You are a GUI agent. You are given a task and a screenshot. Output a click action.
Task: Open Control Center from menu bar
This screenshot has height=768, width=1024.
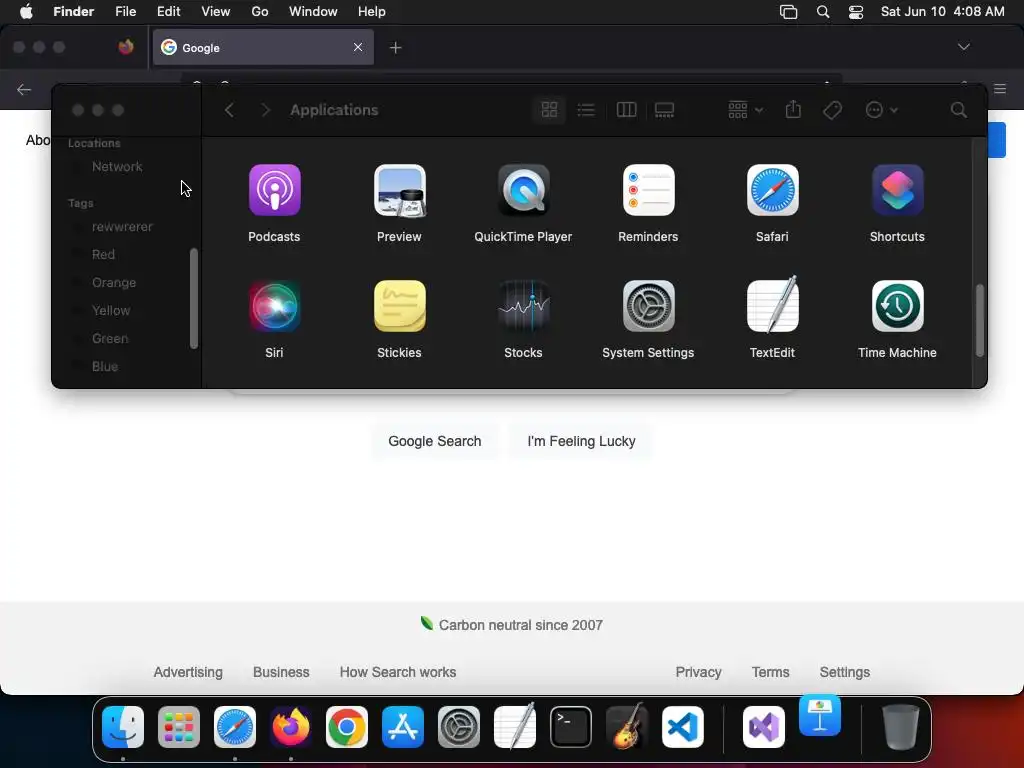tap(856, 12)
